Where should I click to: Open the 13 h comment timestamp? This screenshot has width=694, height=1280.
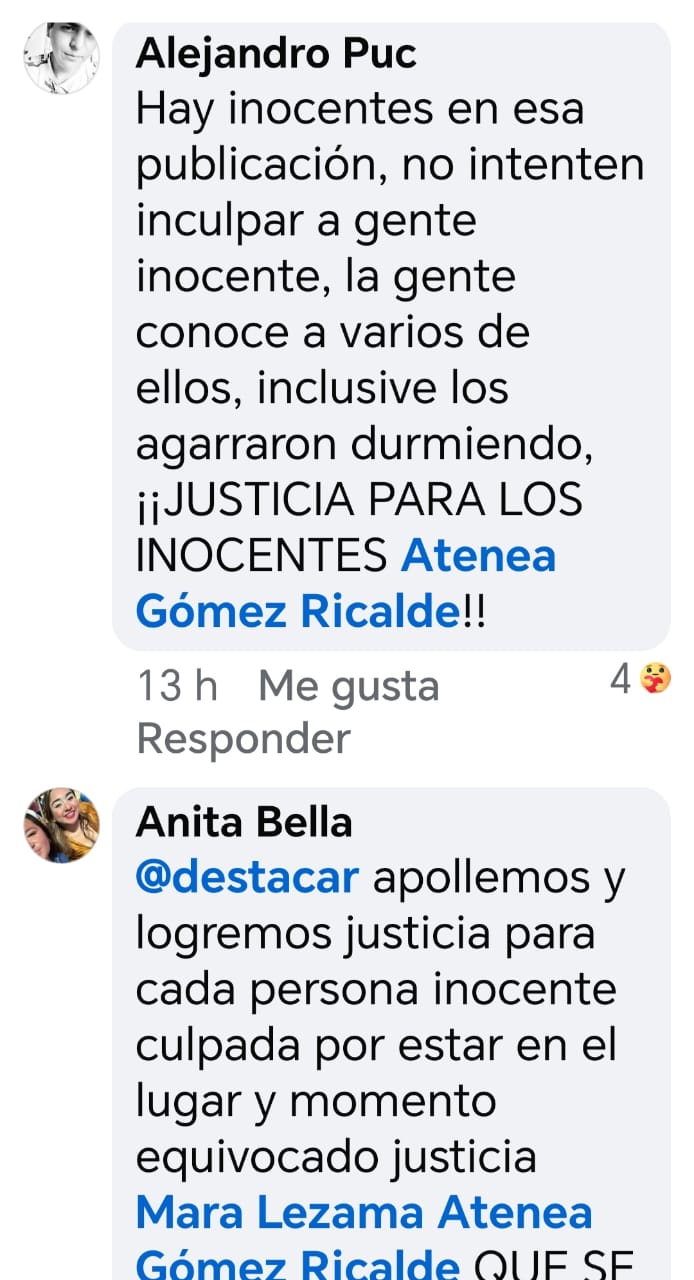click(x=177, y=686)
